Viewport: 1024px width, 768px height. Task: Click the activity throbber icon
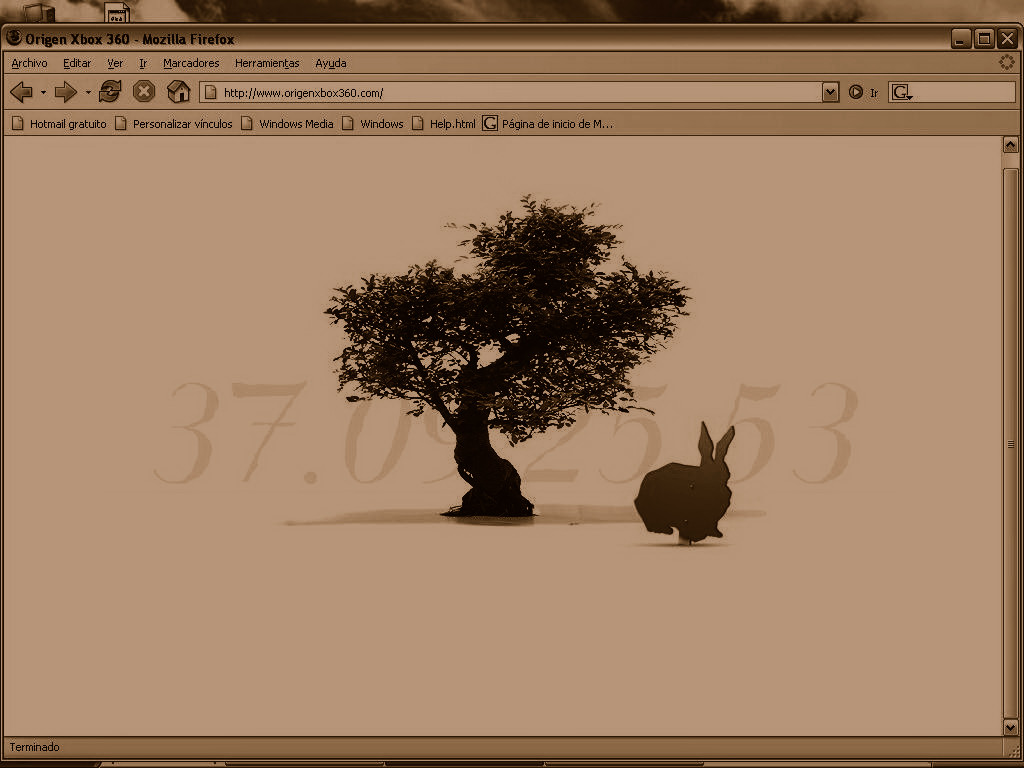pos(1006,62)
